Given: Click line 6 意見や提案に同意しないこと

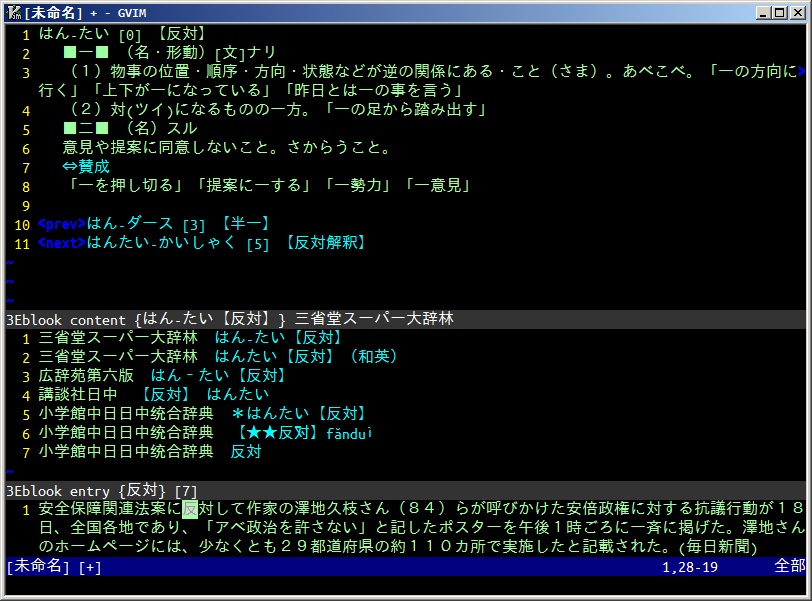Looking at the screenshot, I should coord(226,148).
